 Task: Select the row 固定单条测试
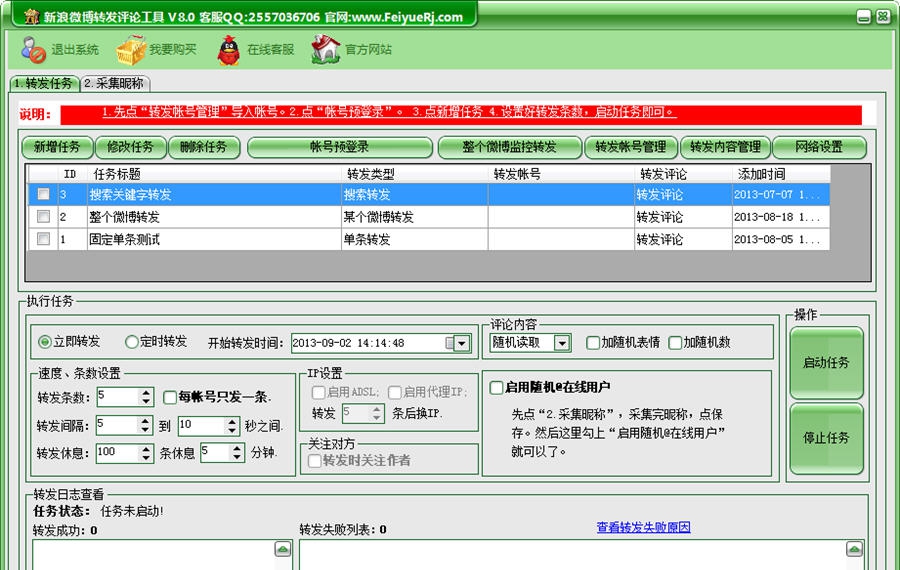(x=429, y=239)
